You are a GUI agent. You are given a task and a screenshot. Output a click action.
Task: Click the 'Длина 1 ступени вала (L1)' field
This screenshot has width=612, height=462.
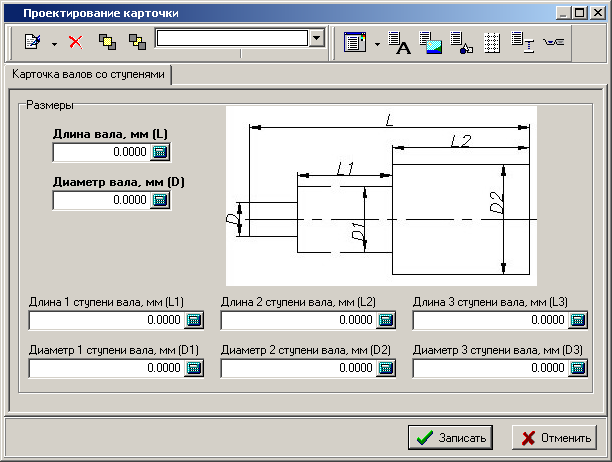[106, 320]
